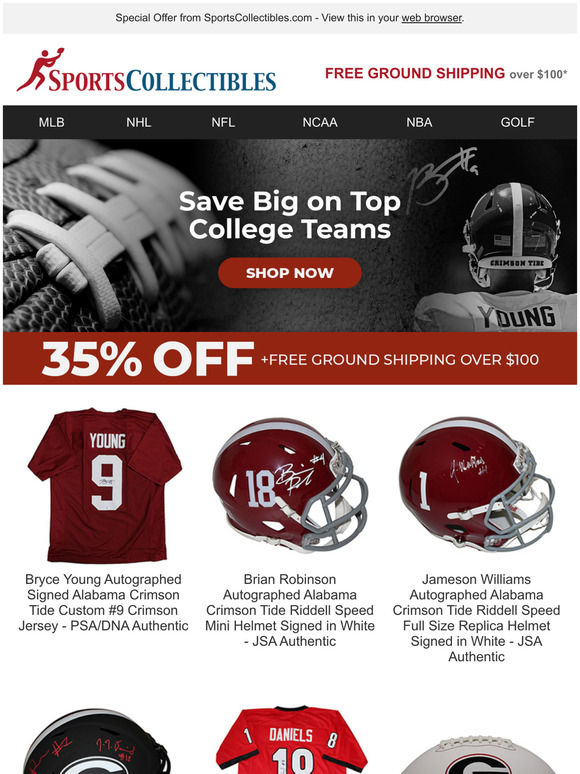Open the NHL menu item
The height and width of the screenshot is (774, 580).
click(x=138, y=122)
